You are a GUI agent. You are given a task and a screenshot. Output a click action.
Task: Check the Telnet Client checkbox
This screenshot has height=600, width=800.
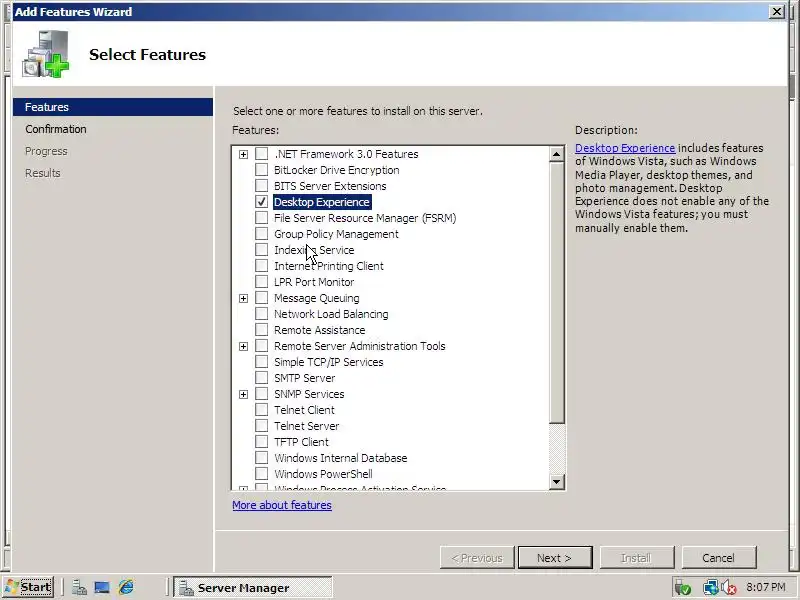261,410
